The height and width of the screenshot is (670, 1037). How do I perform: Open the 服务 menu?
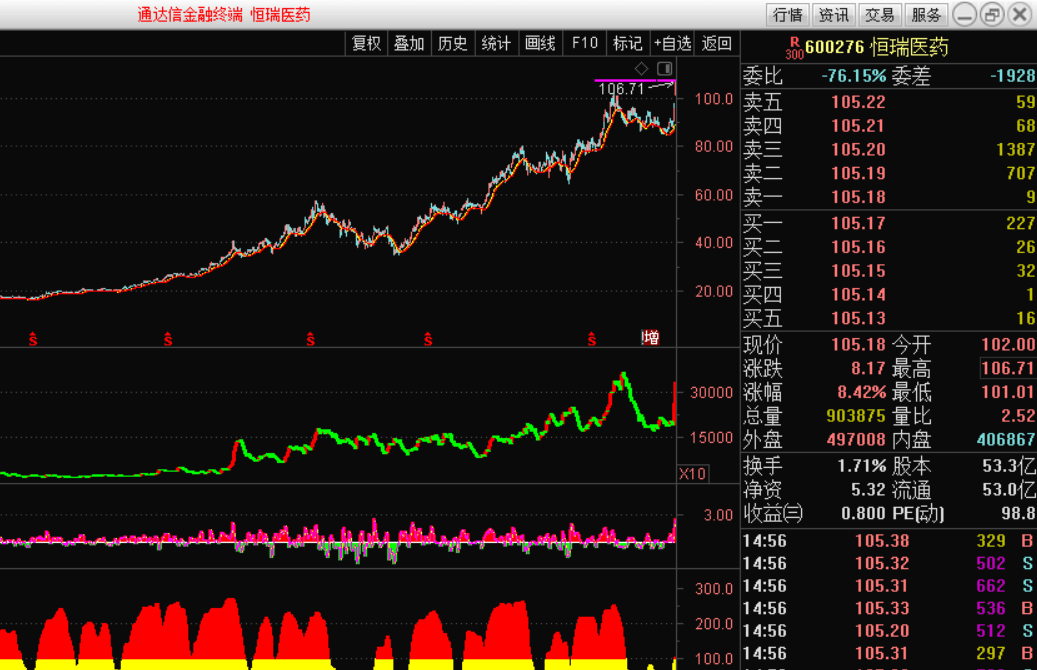tap(926, 14)
